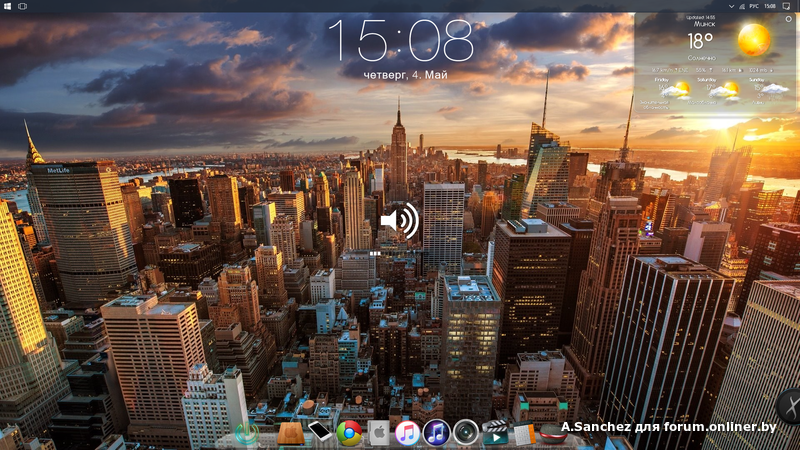Screen dimensions: 800x450
Task: Switch the РУС input language
Action: point(754,6)
